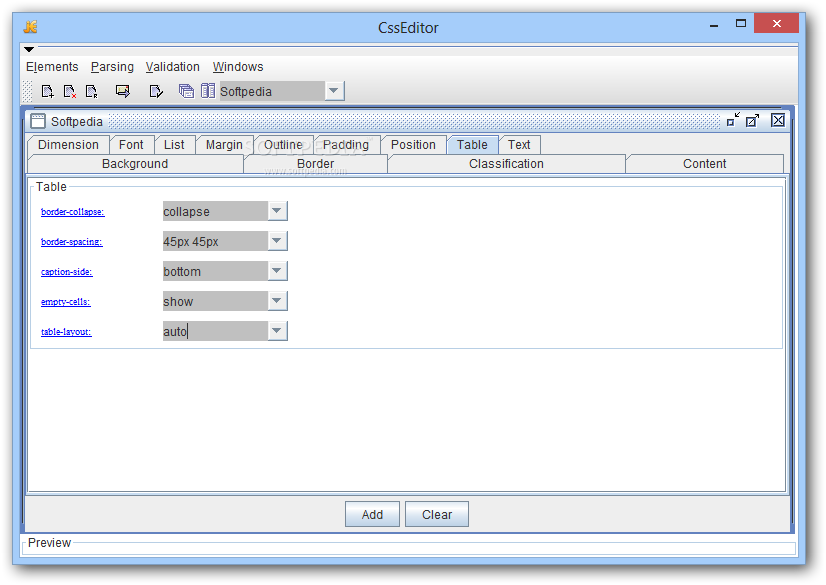Image resolution: width=826 pixels, height=585 pixels.
Task: Switch to the Position tab
Action: [x=414, y=145]
